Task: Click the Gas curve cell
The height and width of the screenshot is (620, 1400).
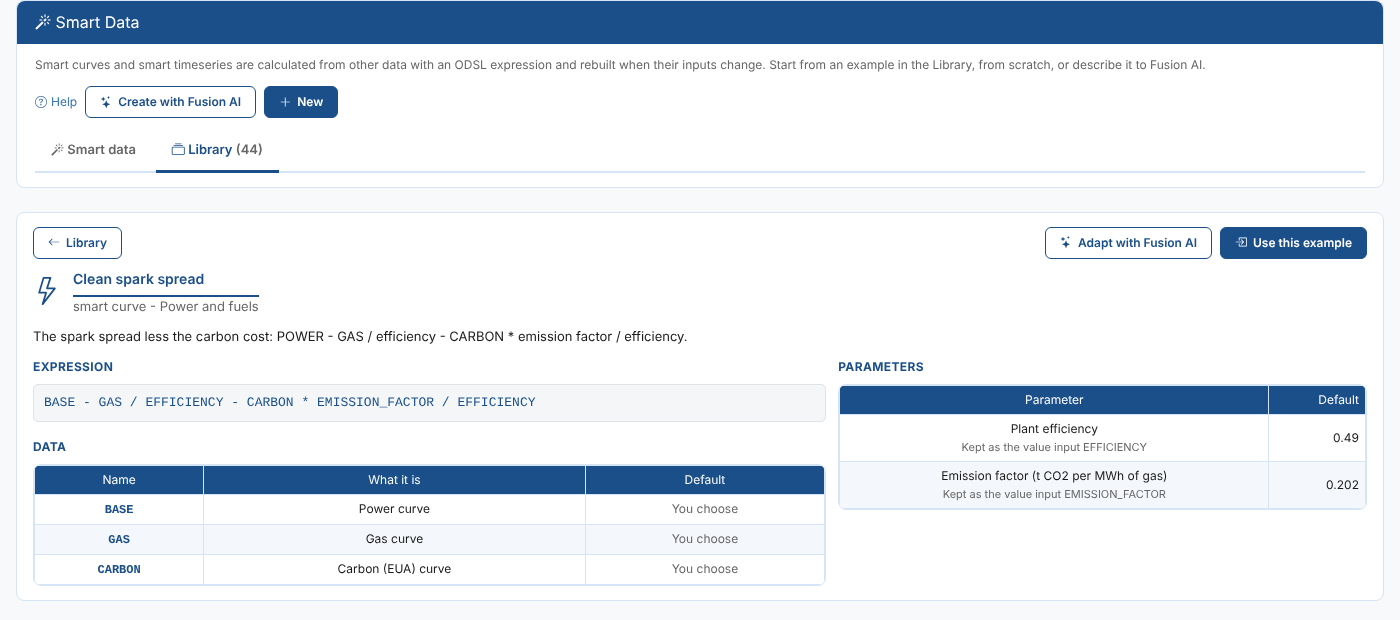Action: click(x=394, y=539)
